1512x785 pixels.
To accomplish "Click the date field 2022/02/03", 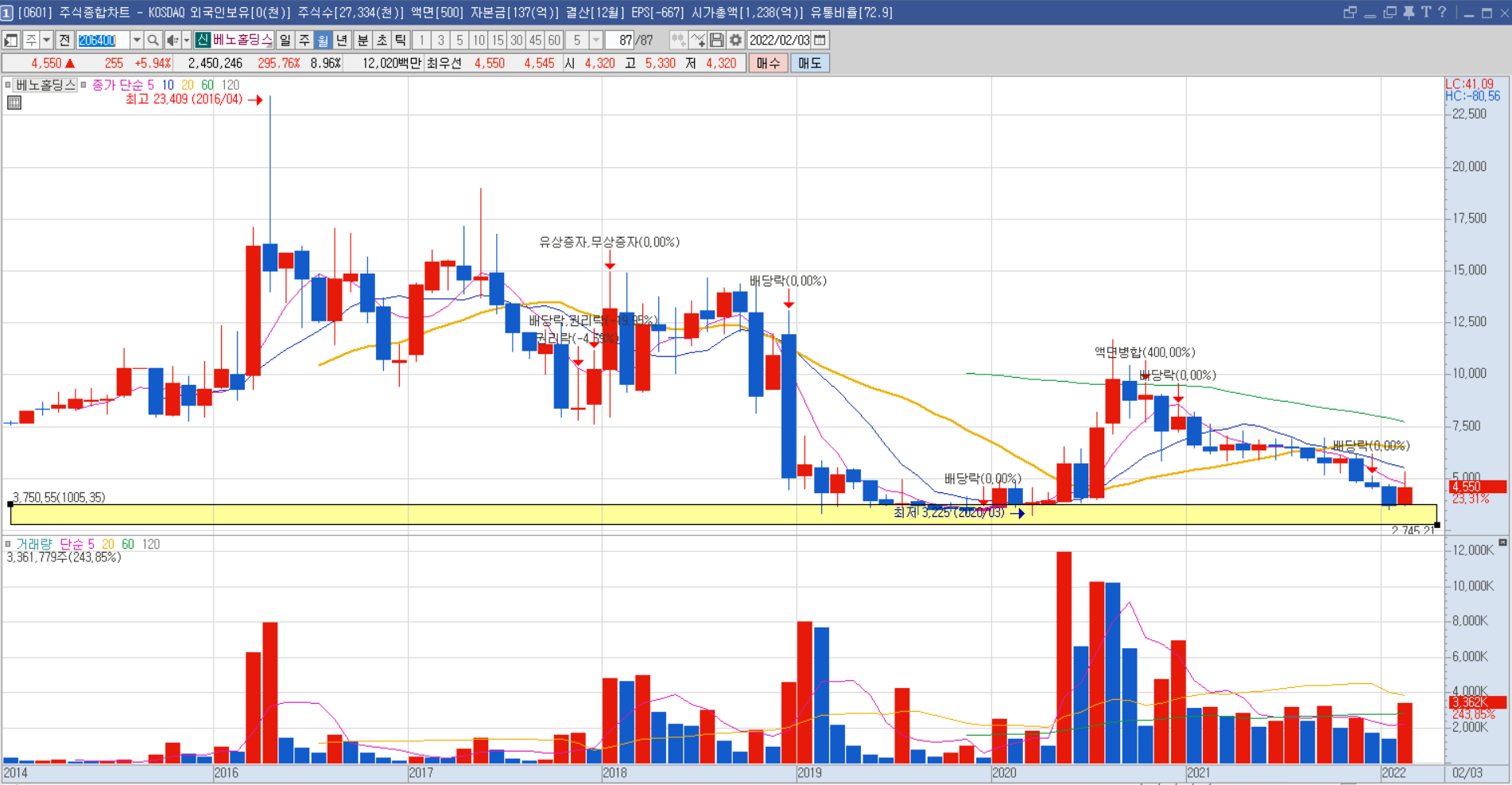I will point(779,40).
